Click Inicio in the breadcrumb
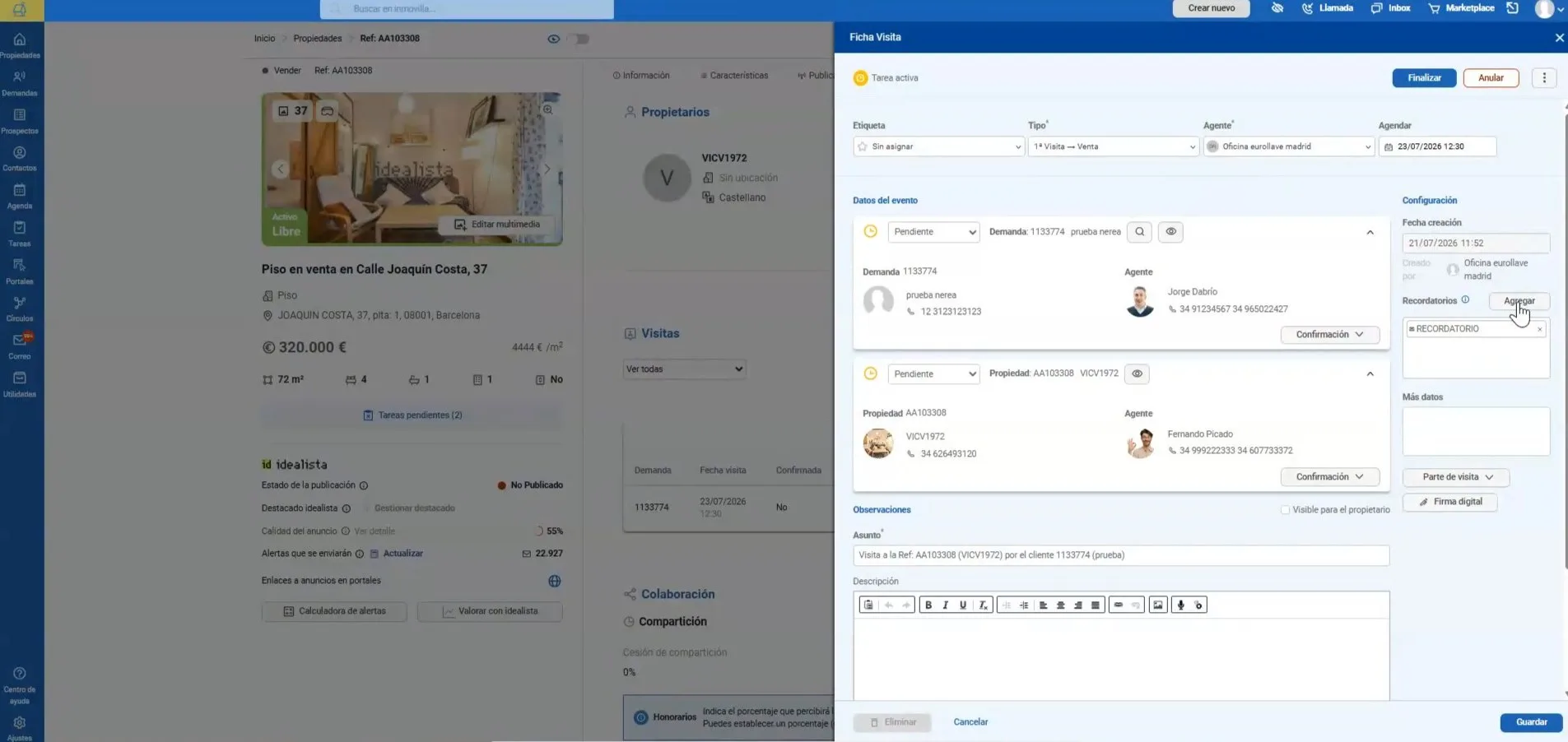1568x742 pixels. (264, 39)
